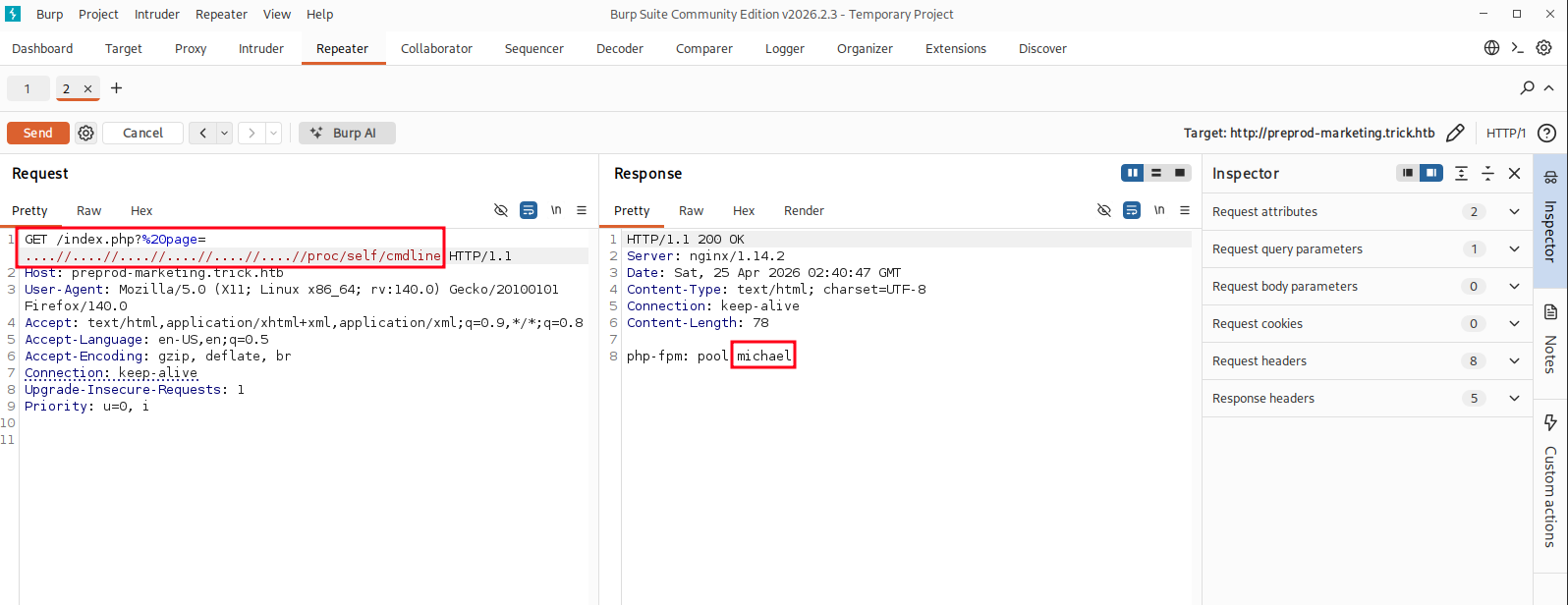Open the Inspector side tab
The image size is (1568, 605).
click(x=1550, y=220)
